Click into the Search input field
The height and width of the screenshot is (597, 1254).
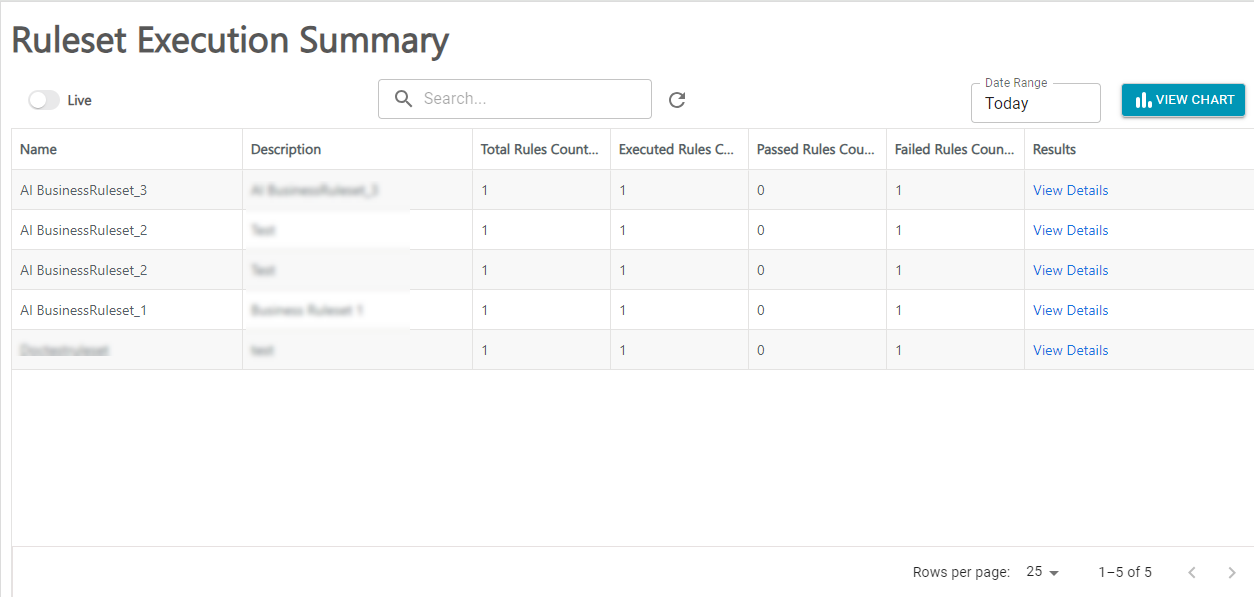(530, 99)
